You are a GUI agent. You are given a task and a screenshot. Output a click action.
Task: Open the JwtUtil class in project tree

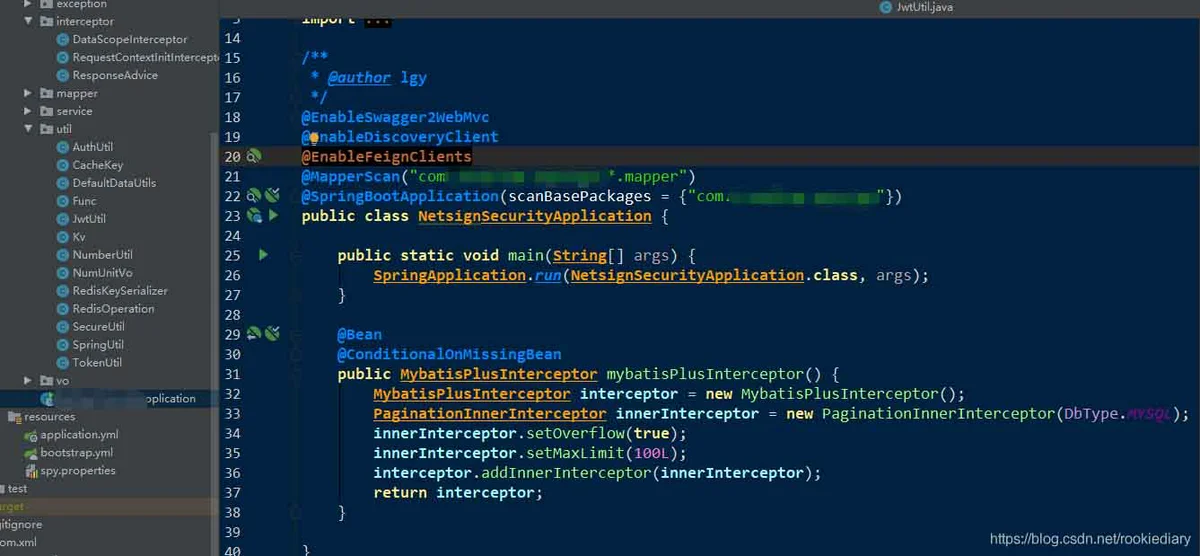89,219
